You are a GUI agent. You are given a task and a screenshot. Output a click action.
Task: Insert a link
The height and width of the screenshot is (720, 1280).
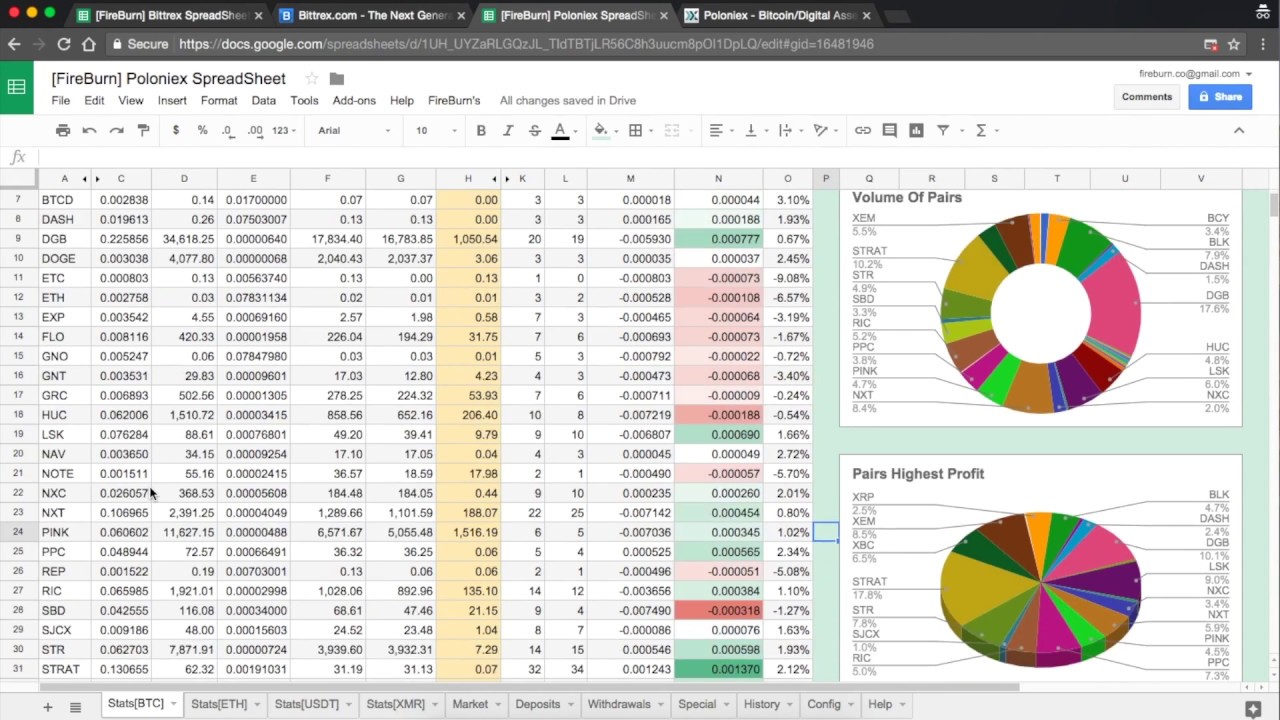[862, 130]
